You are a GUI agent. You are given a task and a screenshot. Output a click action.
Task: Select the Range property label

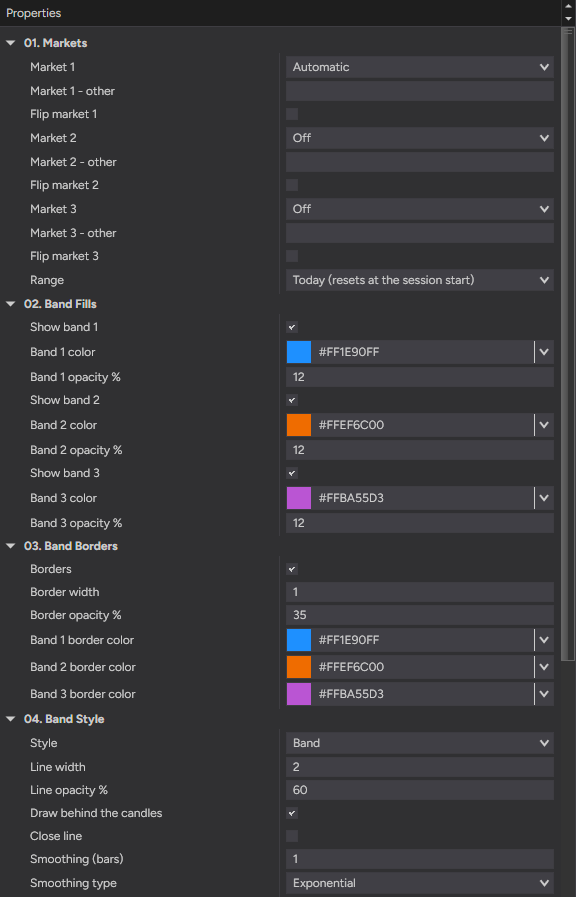tap(47, 280)
